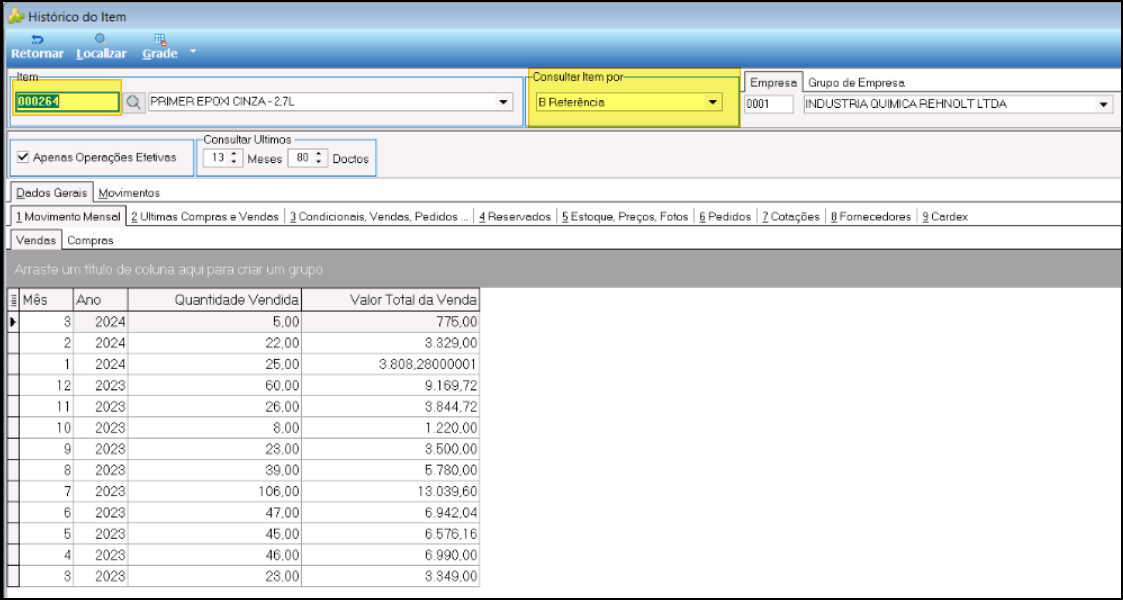
Task: Click quantity 5,00 in Quantidade Vendida
Action: click(x=286, y=322)
